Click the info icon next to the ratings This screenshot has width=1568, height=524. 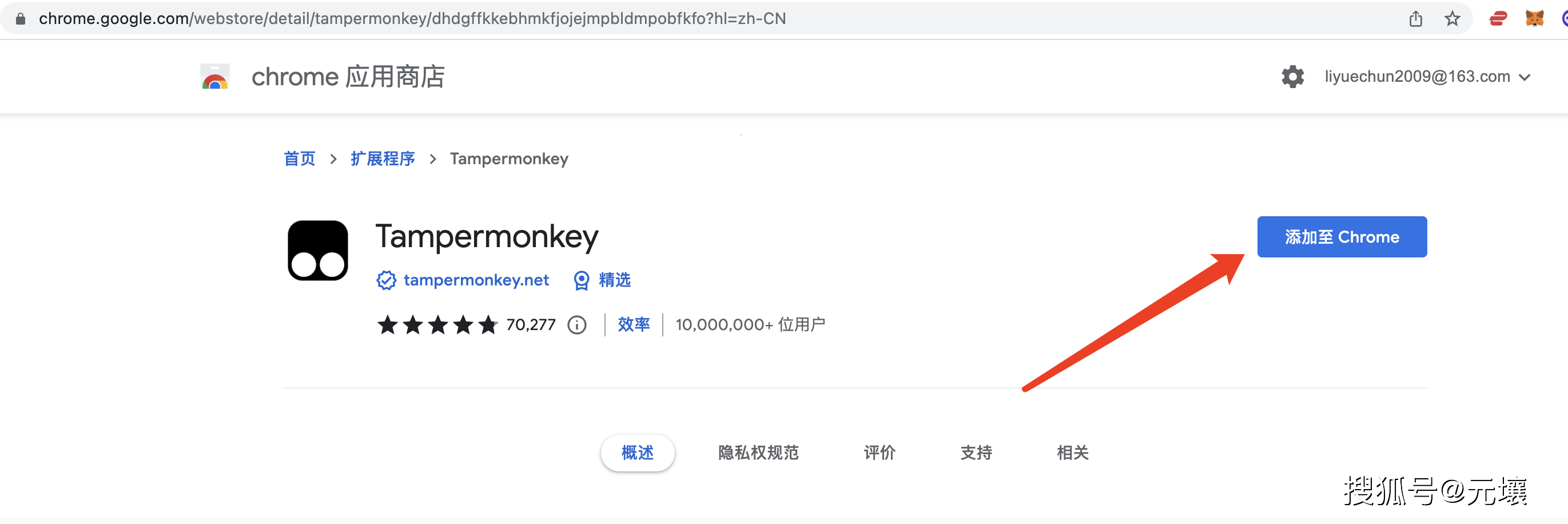coord(576,324)
